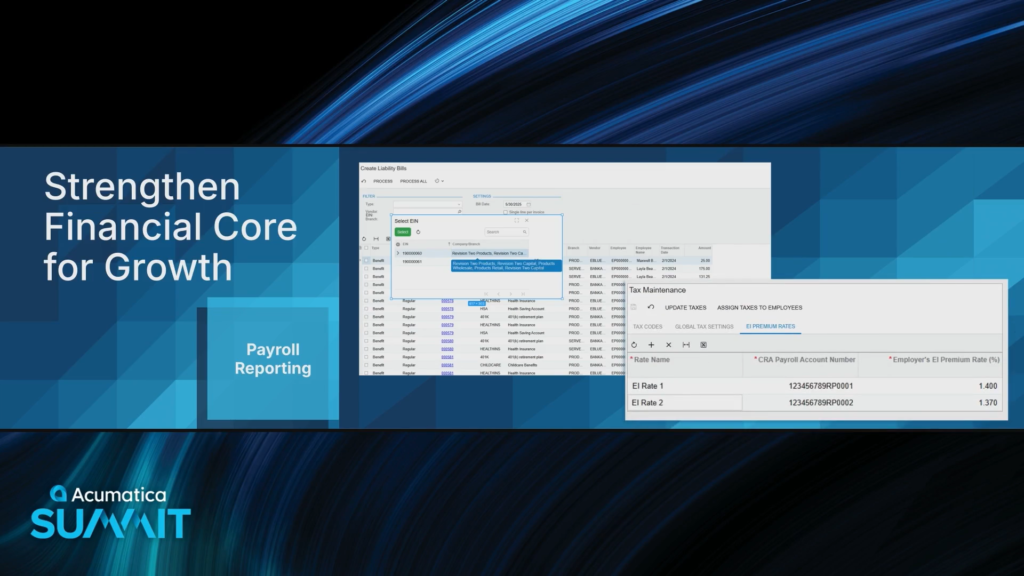The image size is (1024, 576).
Task: Click the Update Taxes button
Action: [685, 307]
